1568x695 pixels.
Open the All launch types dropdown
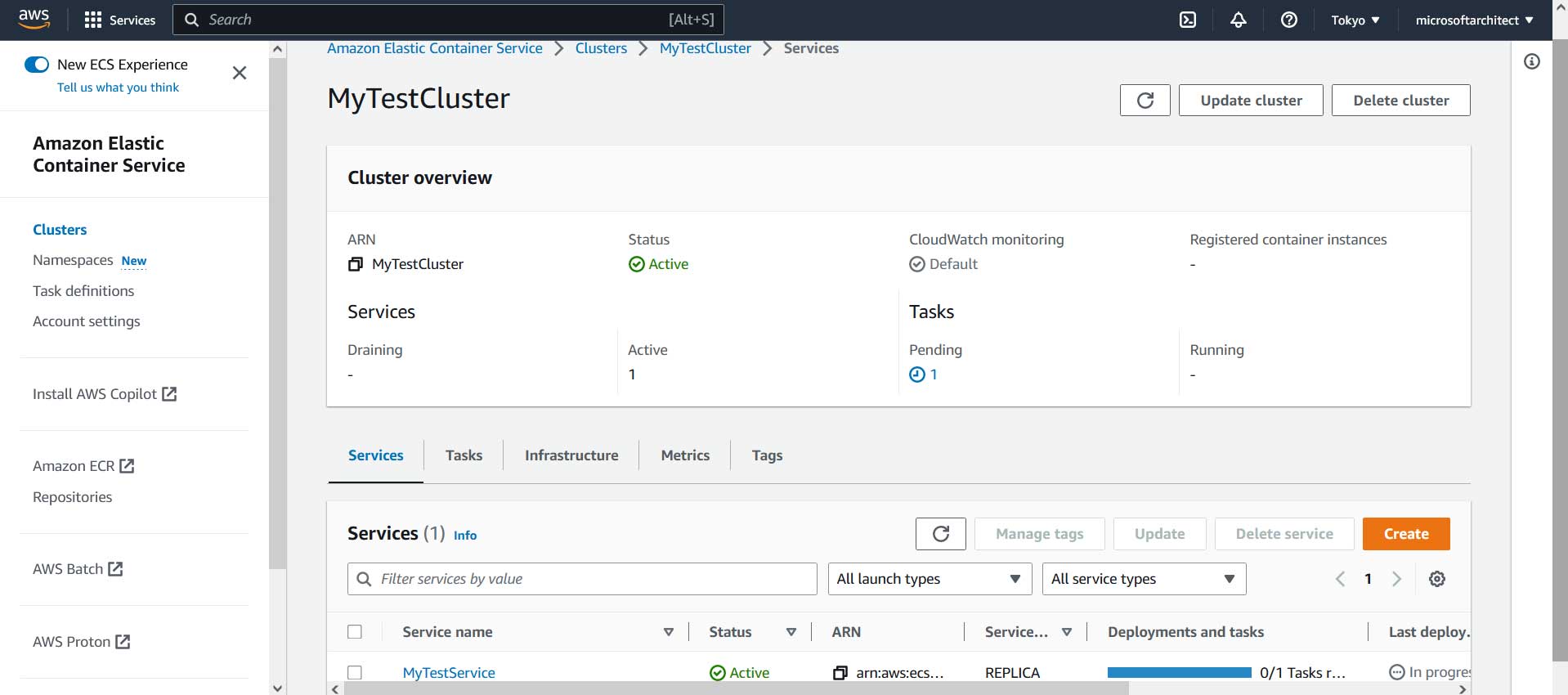930,579
